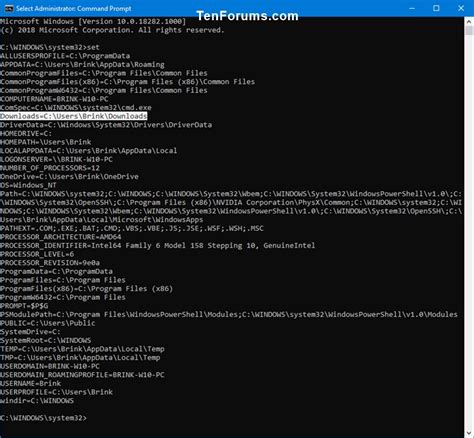Screen dimensions: 474x438
Task: Click the OneDrive=C:\Users\Brink\OneDrive line
Action: pos(69,176)
